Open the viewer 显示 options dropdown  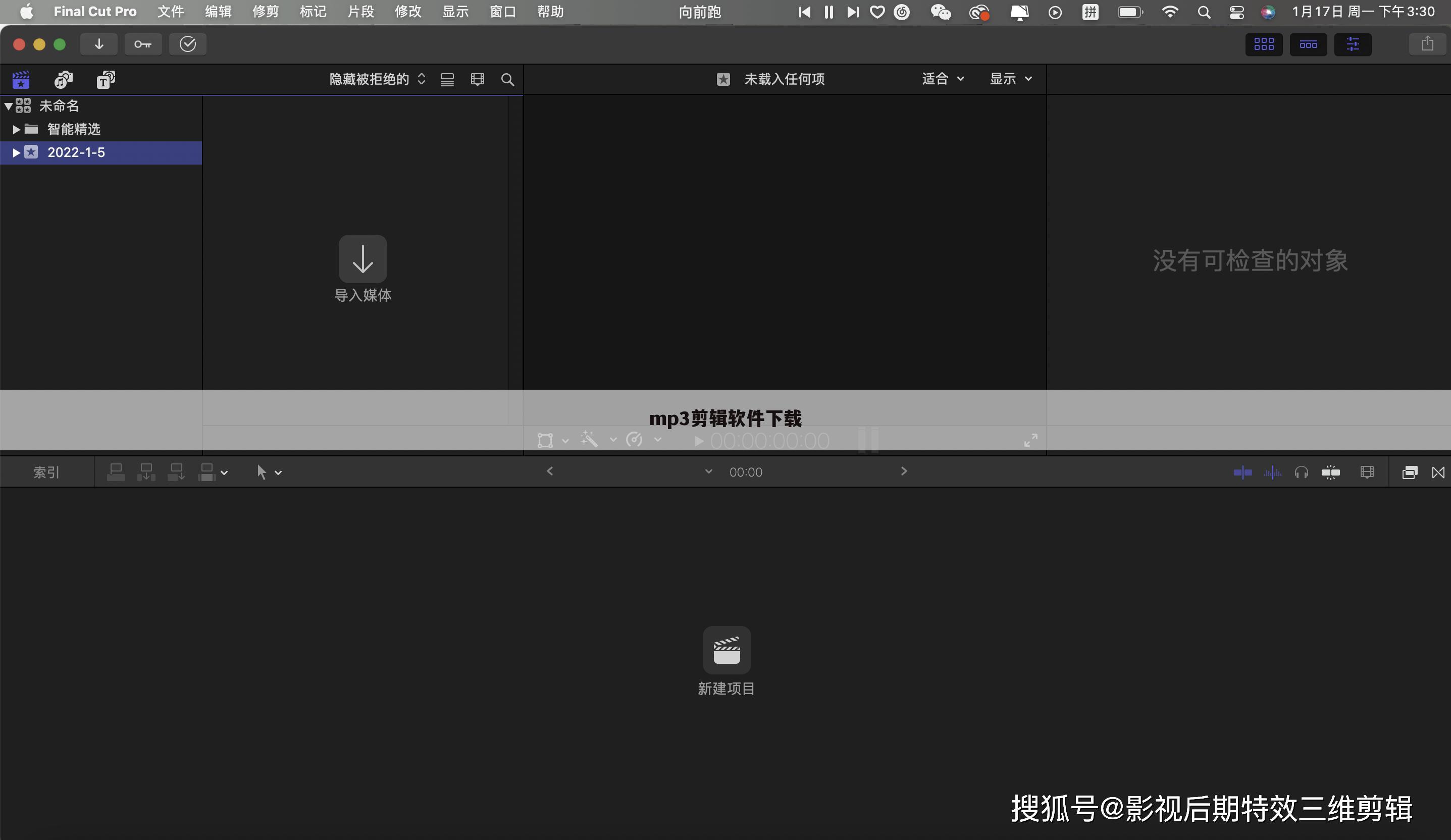[1011, 79]
